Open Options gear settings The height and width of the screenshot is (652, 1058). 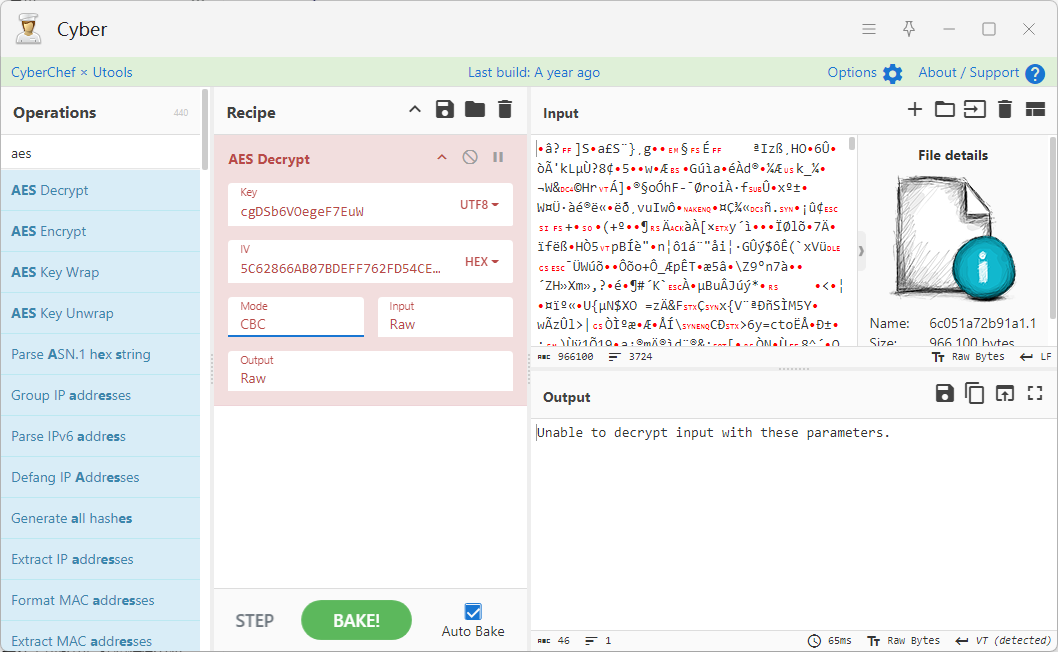pyautogui.click(x=893, y=74)
